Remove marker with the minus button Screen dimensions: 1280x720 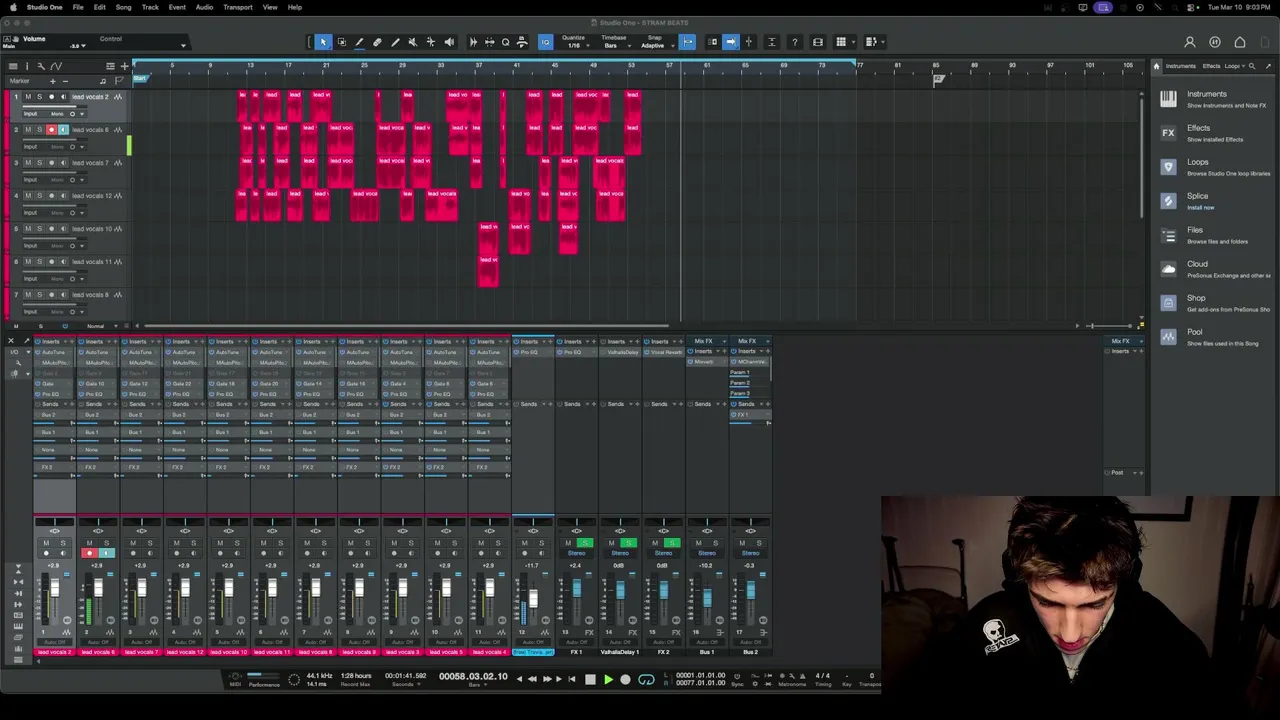65,81
